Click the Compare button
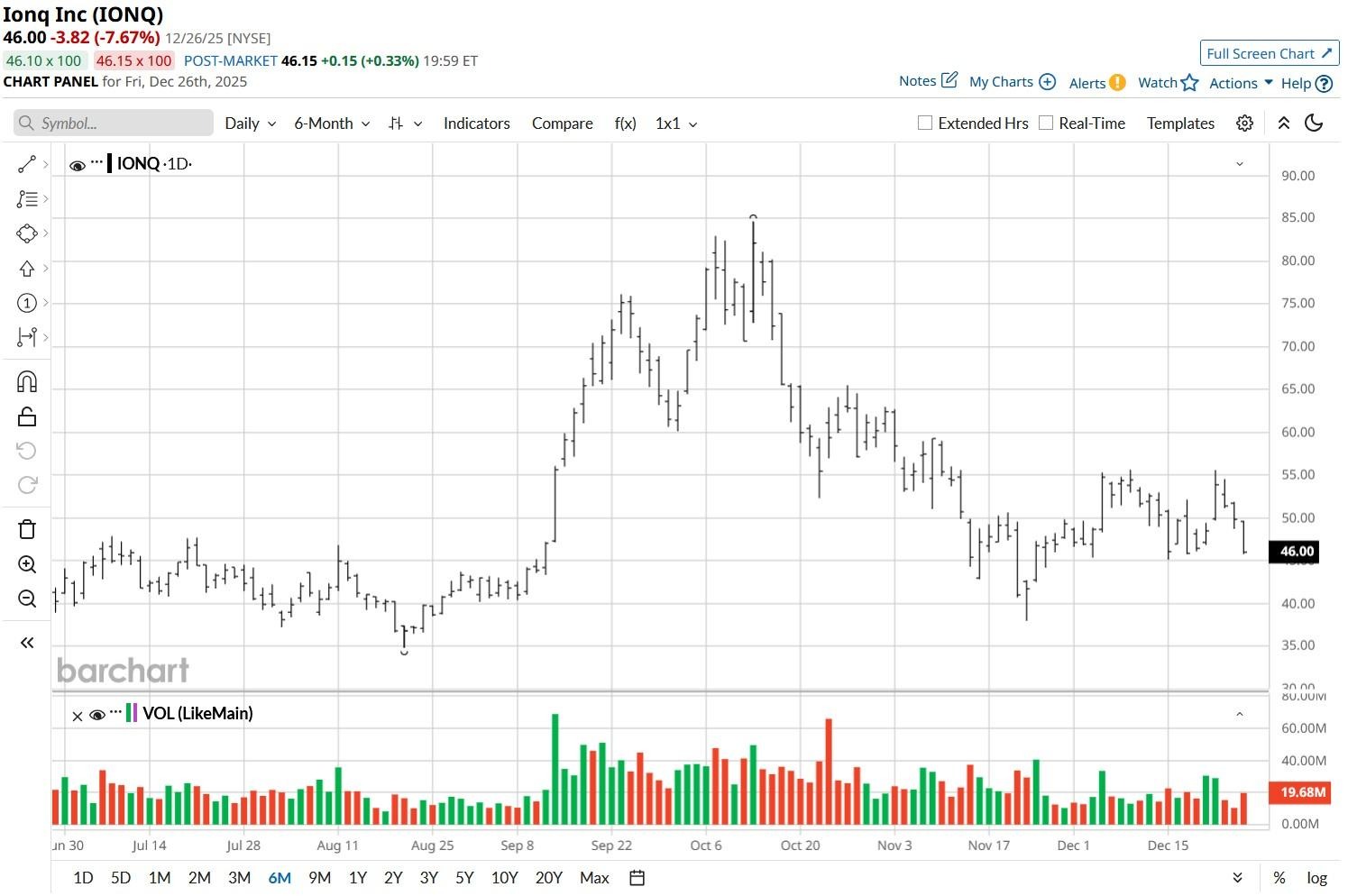Screen dimensions: 1348x896 pyautogui.click(x=563, y=123)
